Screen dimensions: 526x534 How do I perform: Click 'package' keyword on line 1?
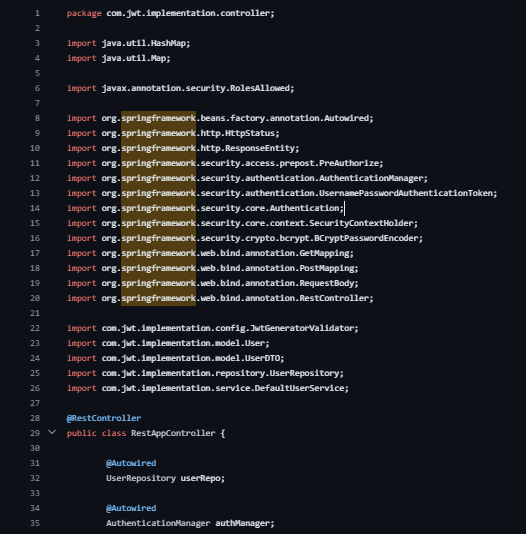84,13
